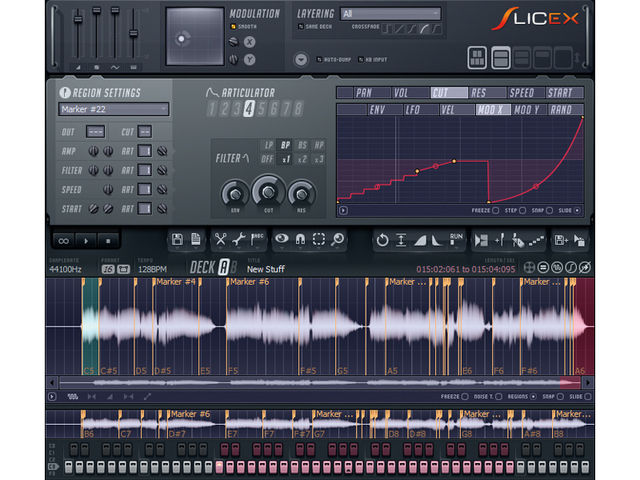Open the OUT selector box
640x480 pixels.
[x=96, y=131]
